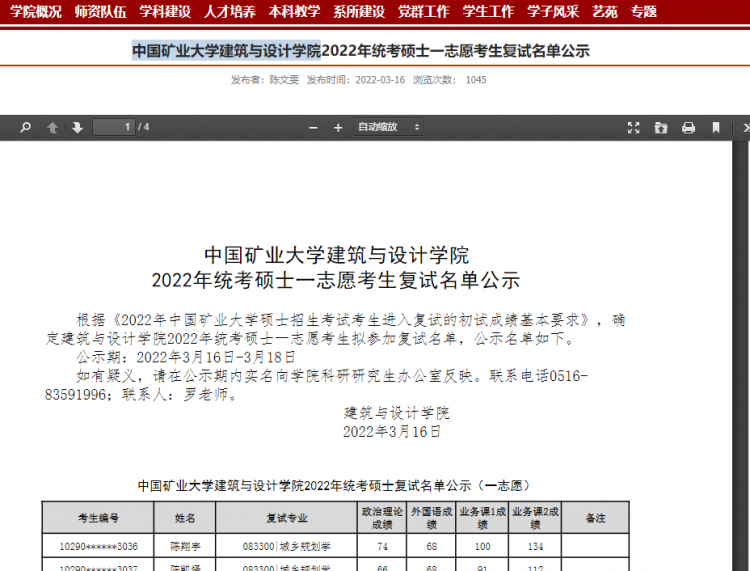The height and width of the screenshot is (571, 750).
Task: Click the PDF viewer vertical scrollbar
Action: 741,356
